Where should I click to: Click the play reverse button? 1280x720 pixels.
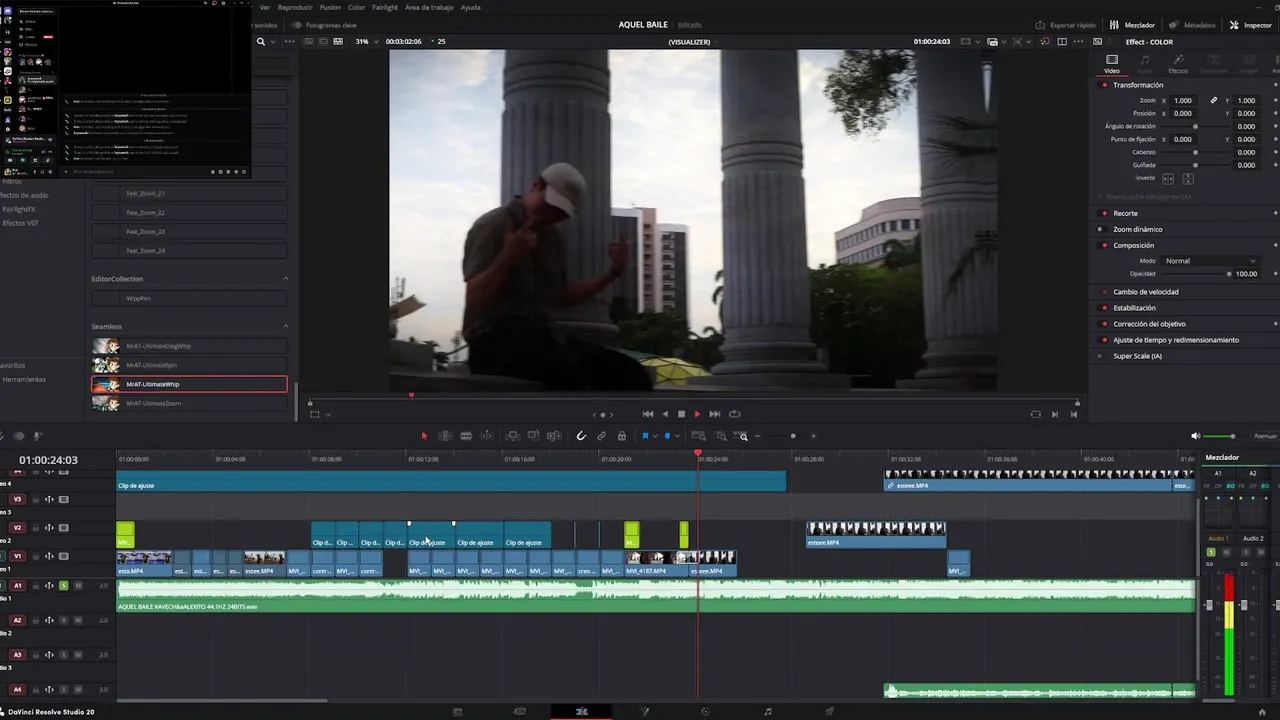point(665,414)
